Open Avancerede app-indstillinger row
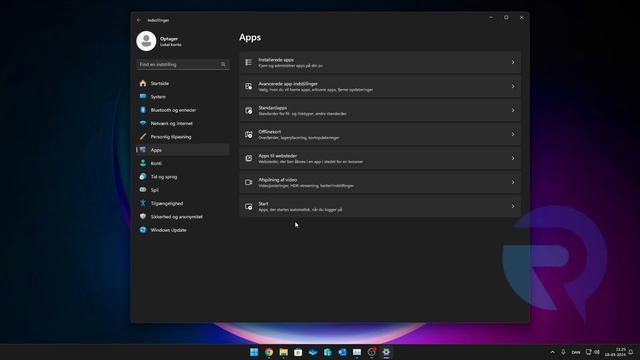 tap(380, 86)
